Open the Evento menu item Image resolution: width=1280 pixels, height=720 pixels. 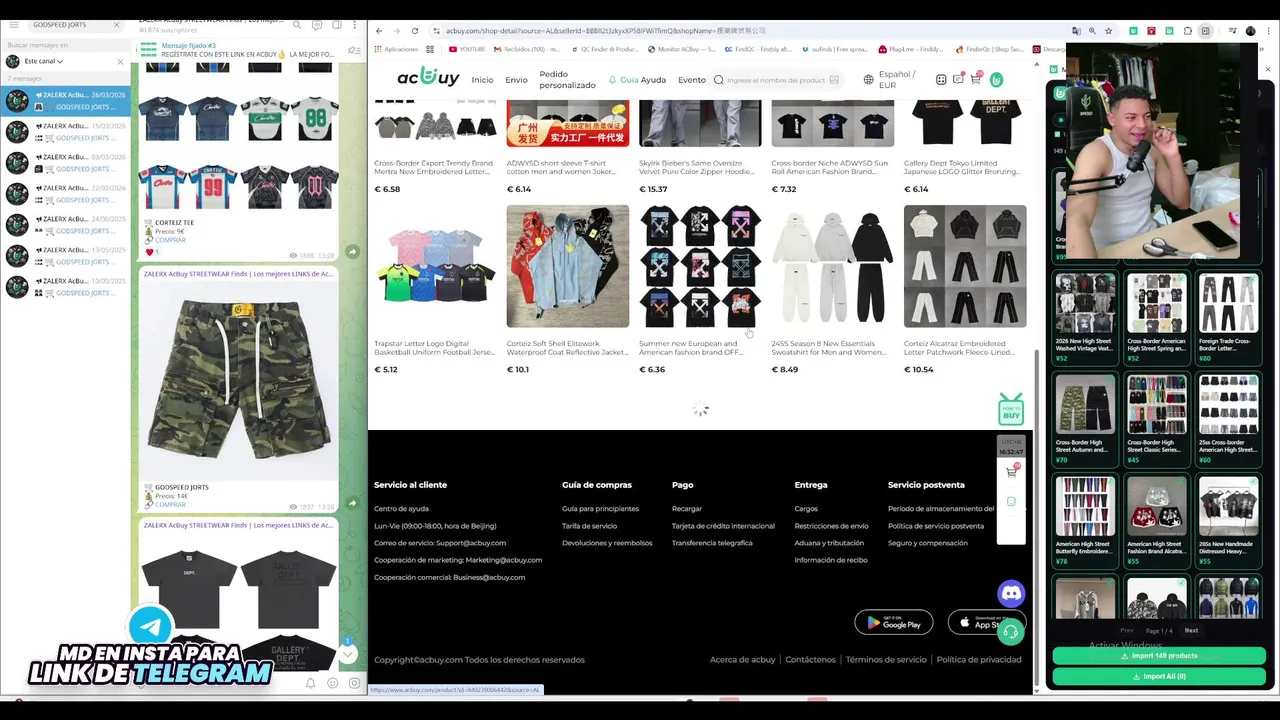click(x=692, y=80)
